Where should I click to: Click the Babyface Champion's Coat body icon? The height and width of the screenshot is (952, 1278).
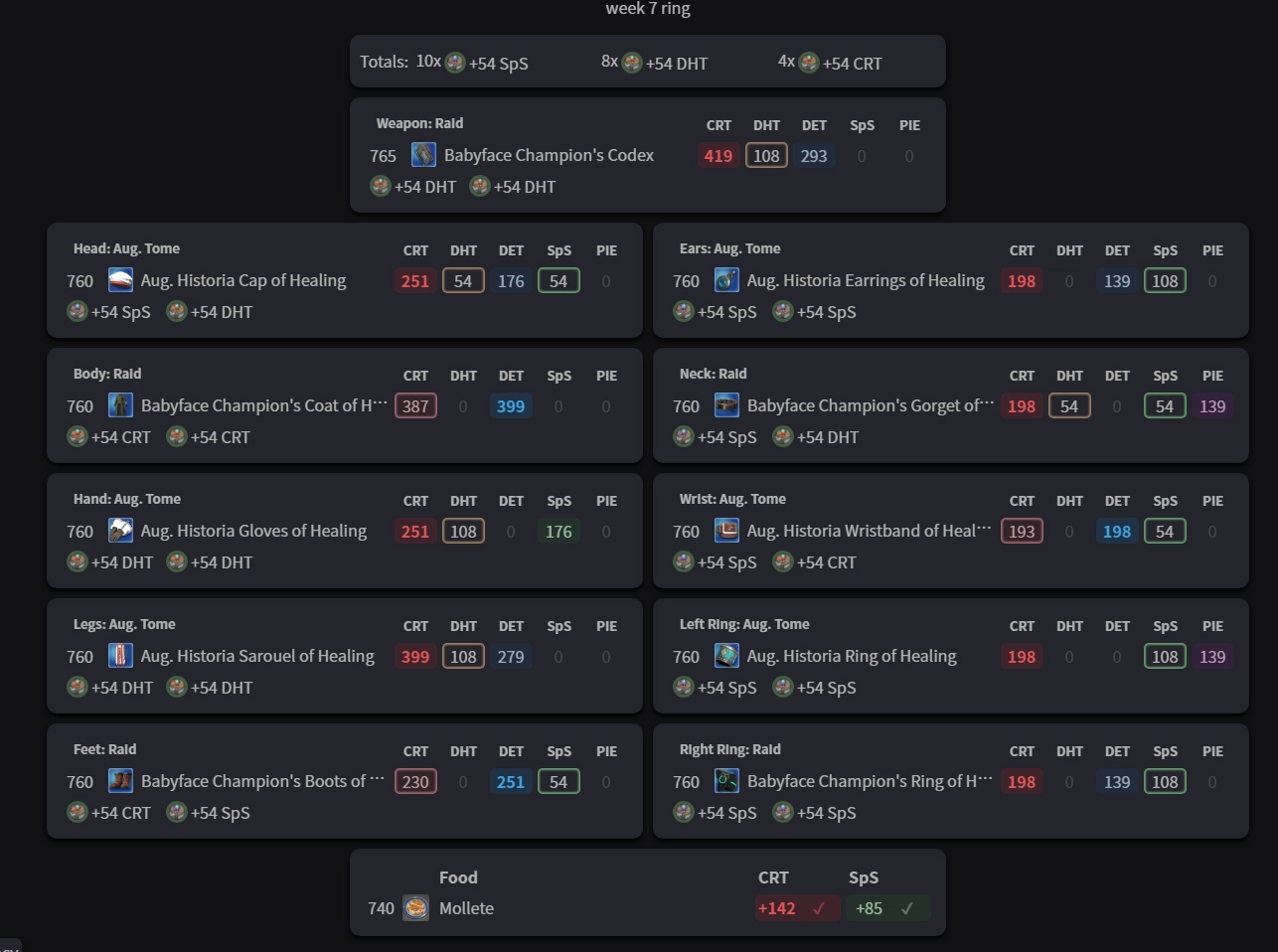click(x=120, y=405)
